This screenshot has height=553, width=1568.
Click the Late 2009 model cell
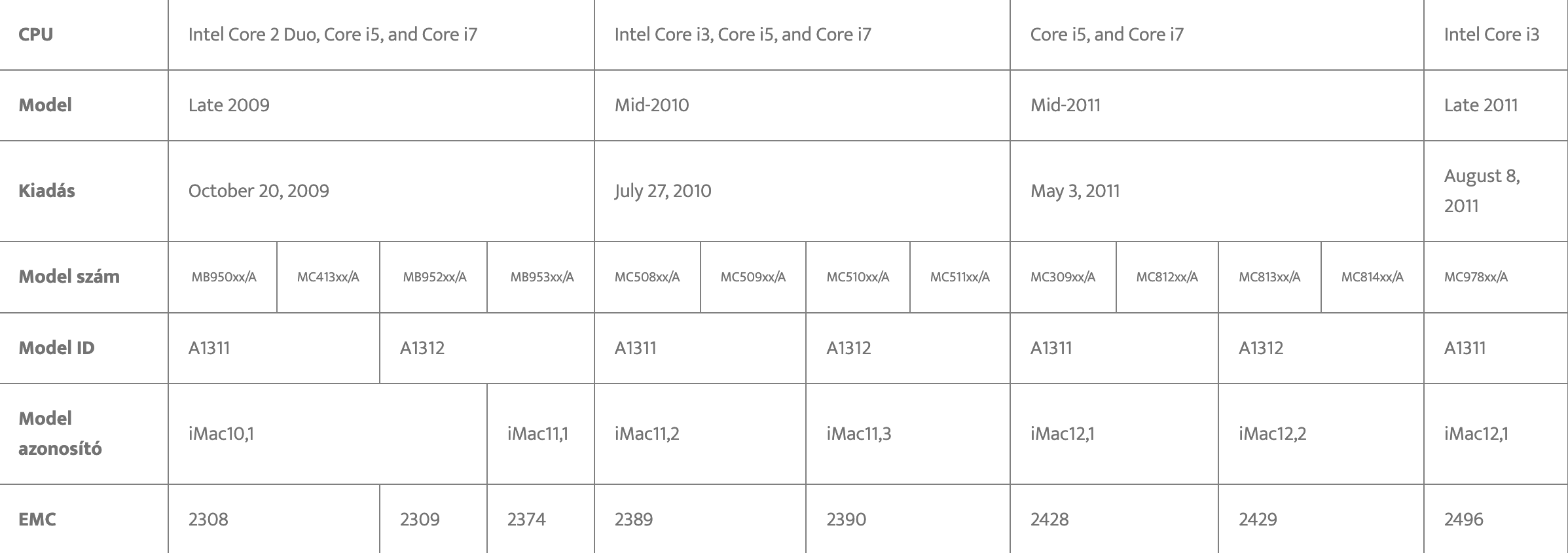(381, 105)
